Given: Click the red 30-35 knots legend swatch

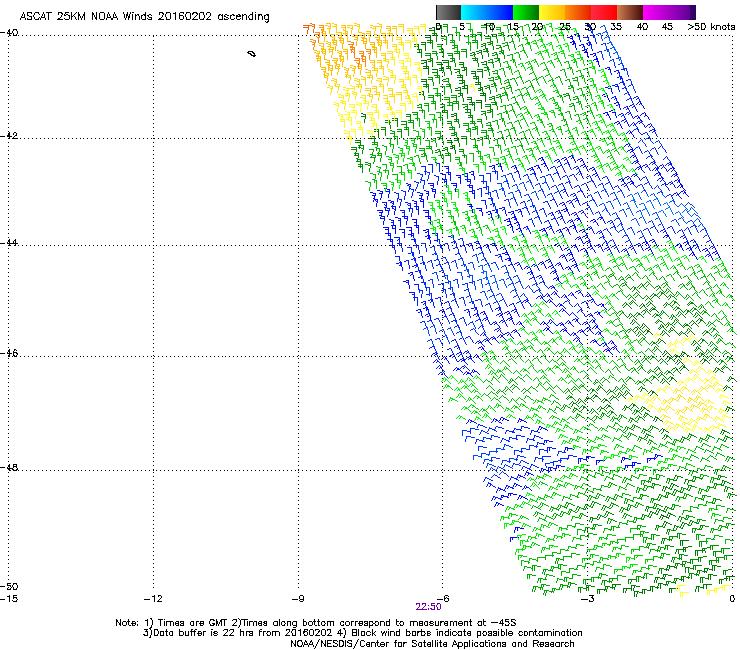Looking at the screenshot, I should pyautogui.click(x=604, y=12).
